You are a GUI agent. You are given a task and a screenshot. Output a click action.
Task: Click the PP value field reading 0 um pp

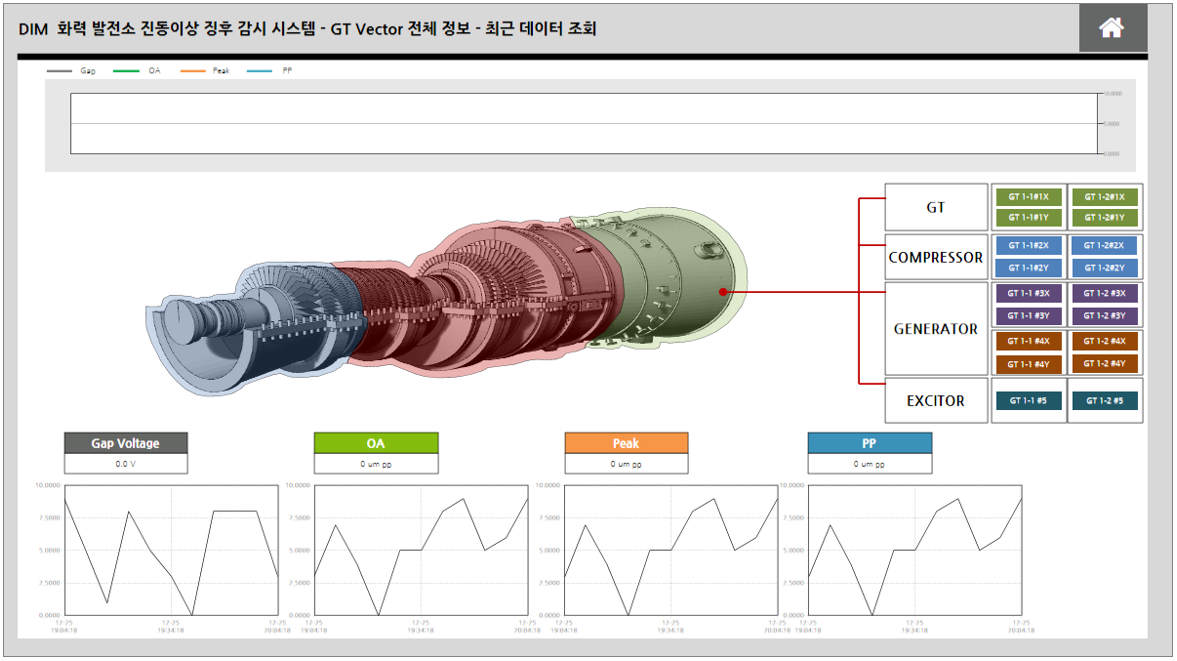click(x=869, y=464)
